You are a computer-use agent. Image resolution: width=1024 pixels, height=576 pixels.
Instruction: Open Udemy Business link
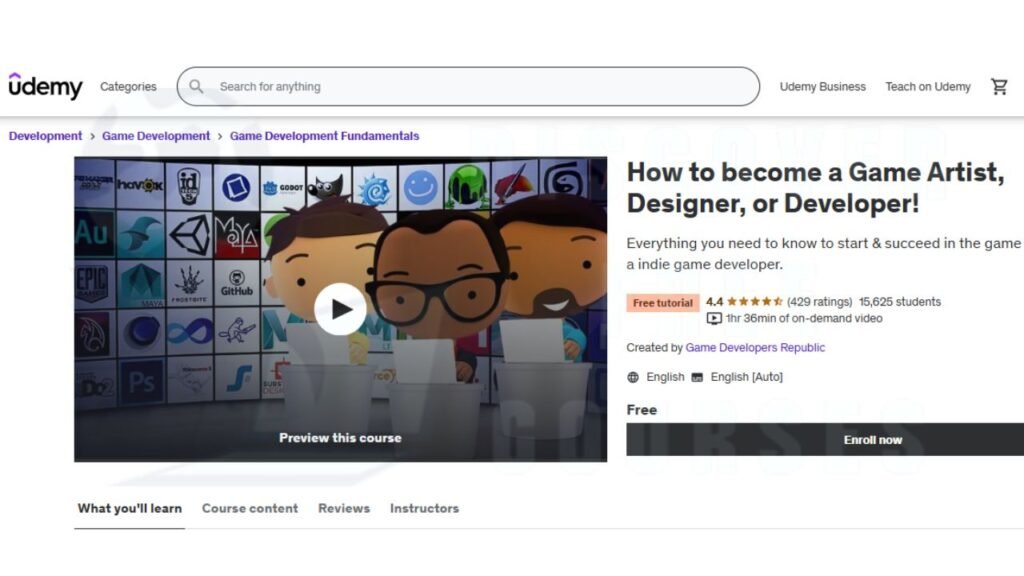tap(822, 86)
